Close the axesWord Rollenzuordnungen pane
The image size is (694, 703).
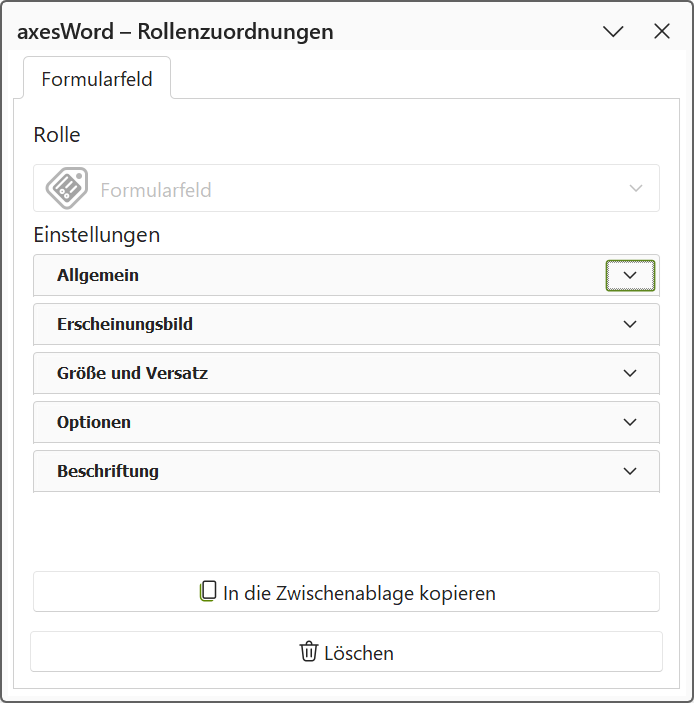pyautogui.click(x=662, y=31)
